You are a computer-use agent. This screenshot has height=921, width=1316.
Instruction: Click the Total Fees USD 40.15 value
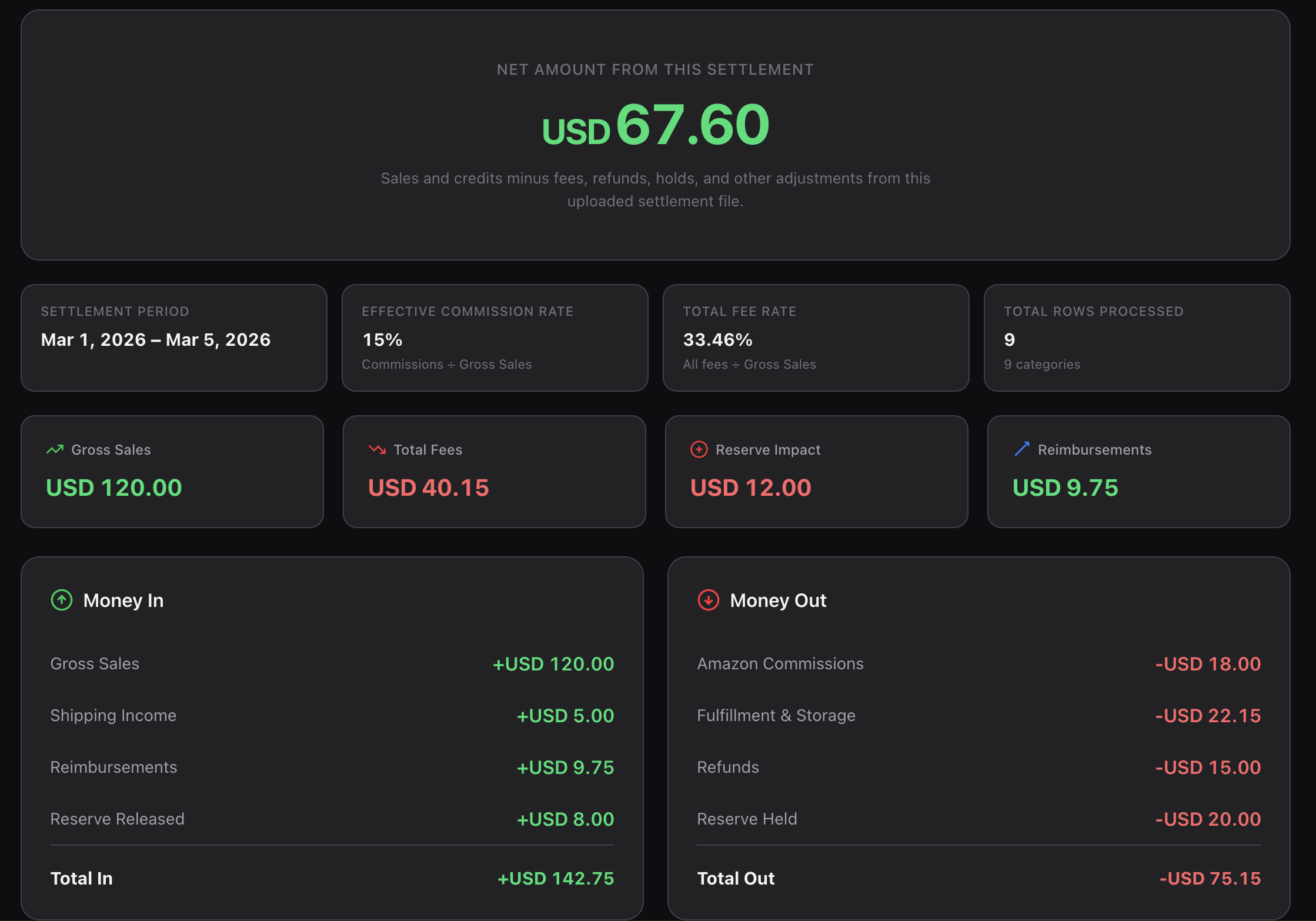(x=428, y=488)
